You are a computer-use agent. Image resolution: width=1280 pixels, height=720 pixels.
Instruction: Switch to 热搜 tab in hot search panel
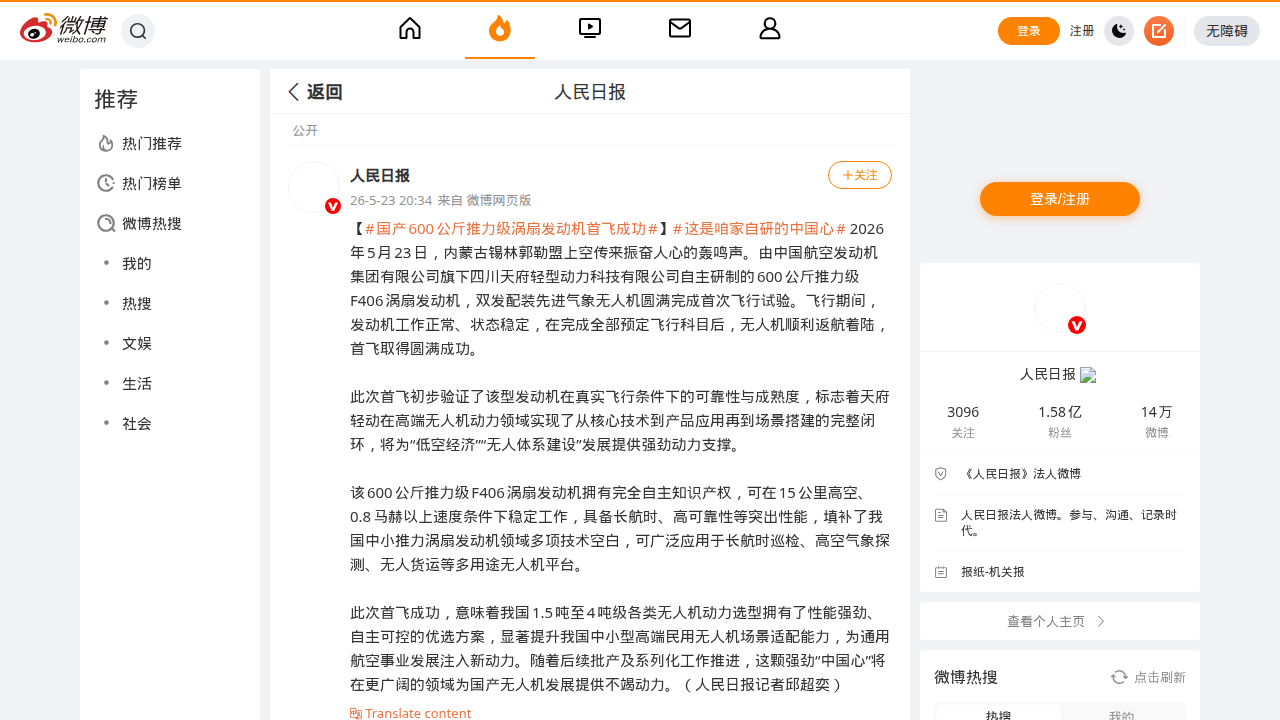tap(998, 714)
